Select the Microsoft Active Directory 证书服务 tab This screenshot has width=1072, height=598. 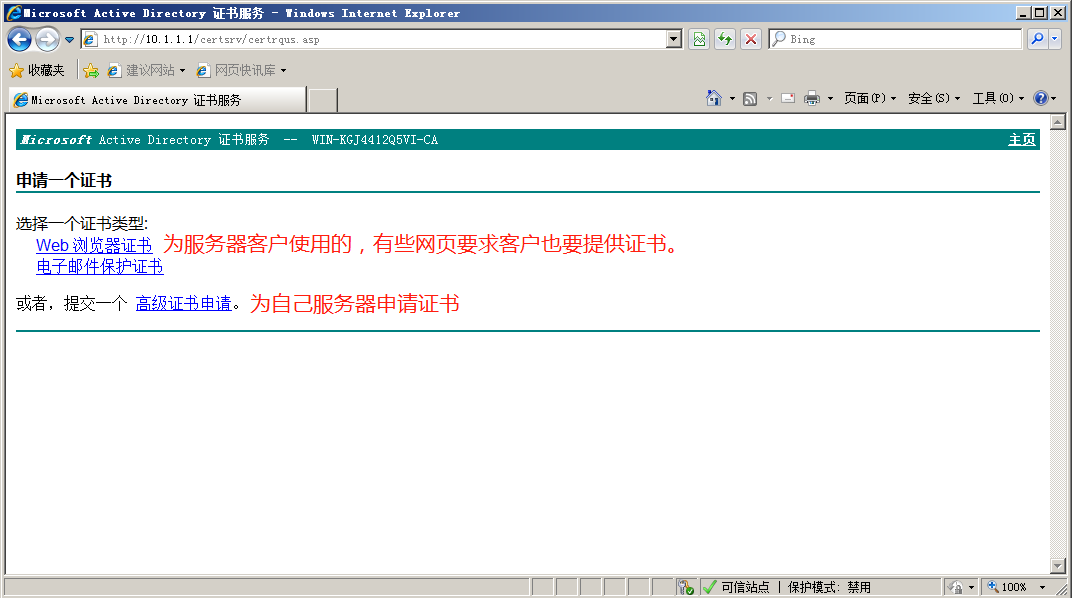[x=157, y=100]
